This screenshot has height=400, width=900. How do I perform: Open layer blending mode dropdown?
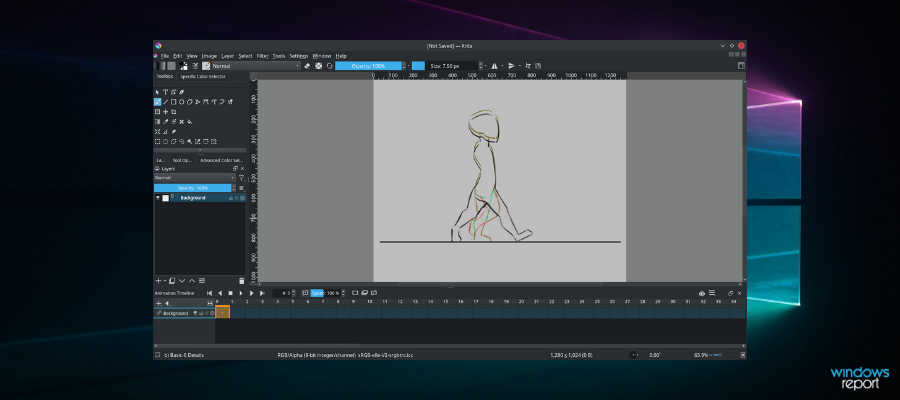pyautogui.click(x=195, y=178)
